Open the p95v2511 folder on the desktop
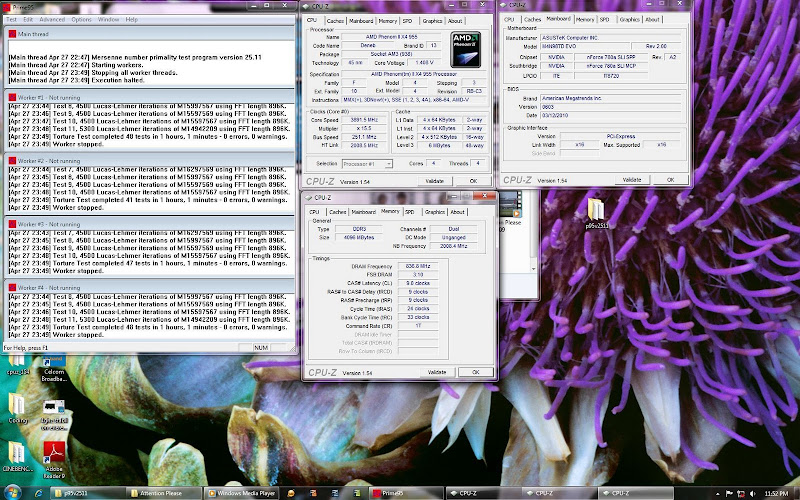Image resolution: width=800 pixels, height=500 pixels. tap(596, 212)
